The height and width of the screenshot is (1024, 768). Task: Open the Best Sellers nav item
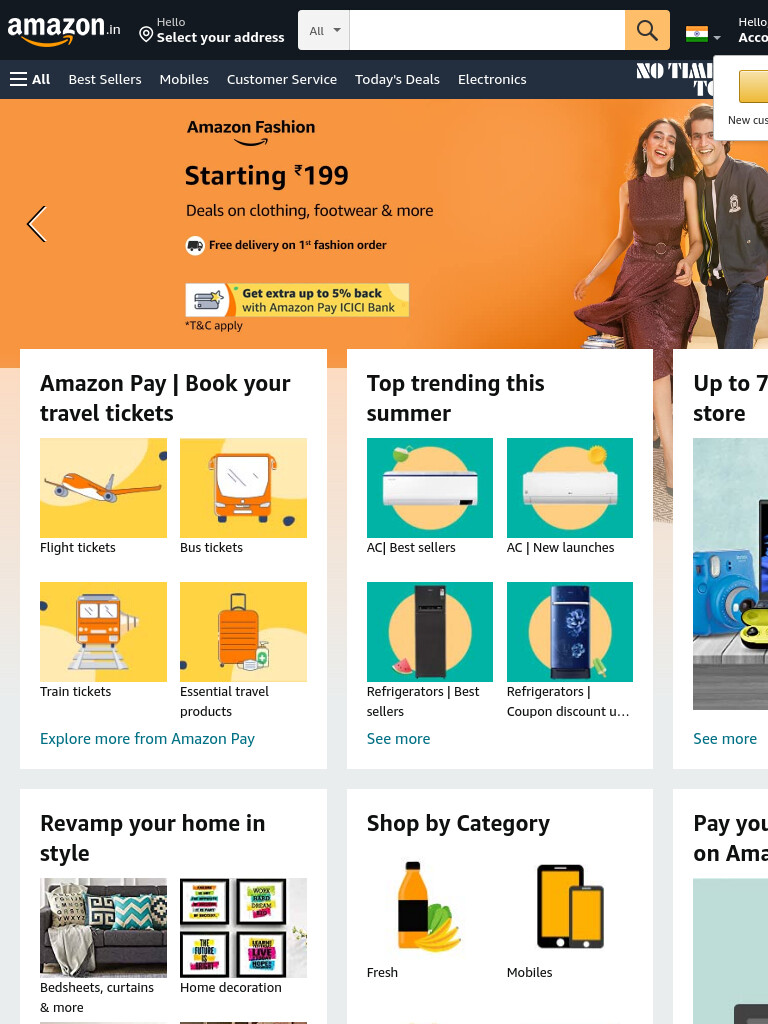tap(105, 79)
